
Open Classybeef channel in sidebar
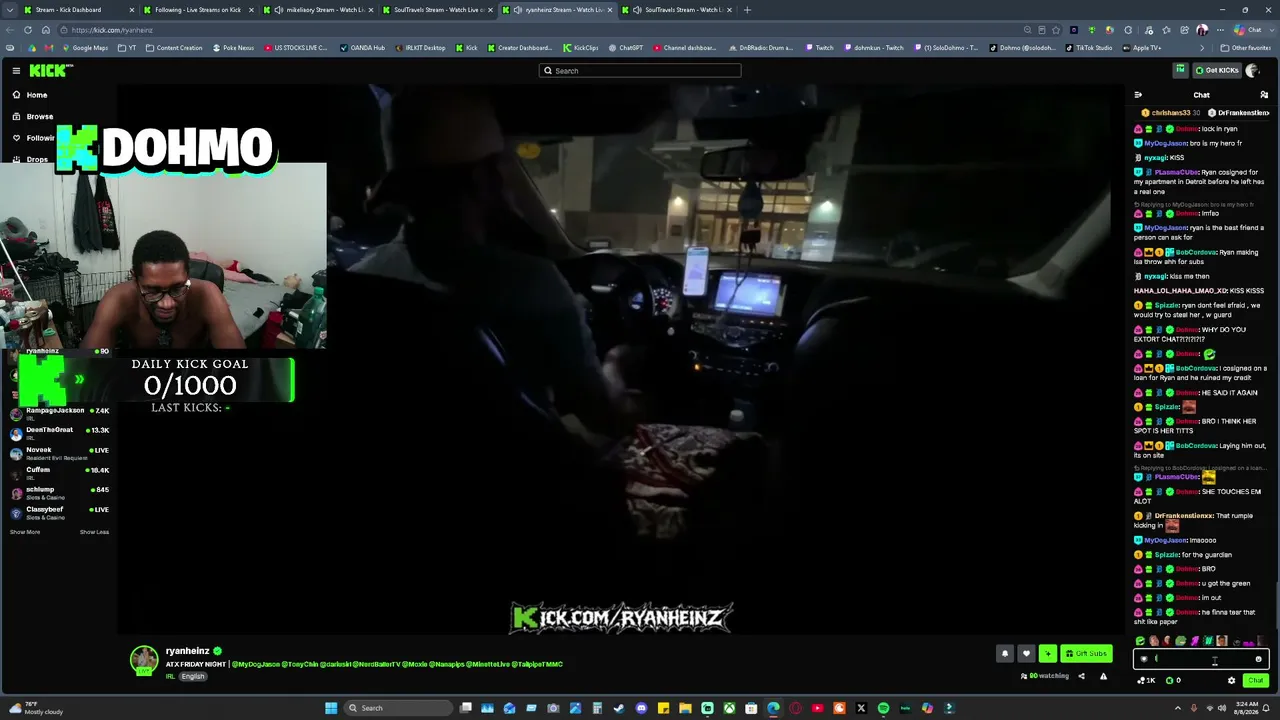click(60, 512)
